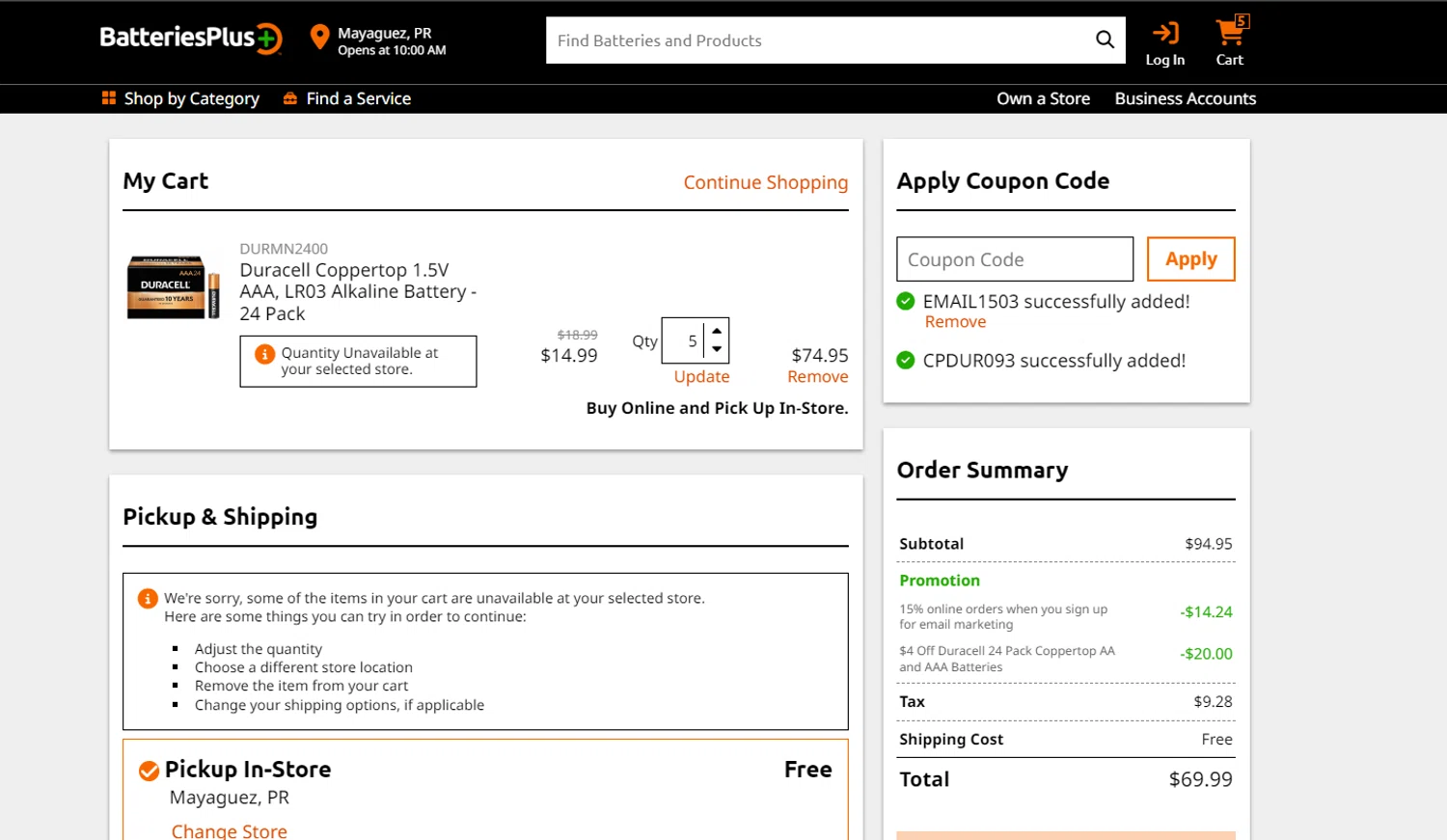Click the BatteriesPlus logo

click(x=191, y=39)
